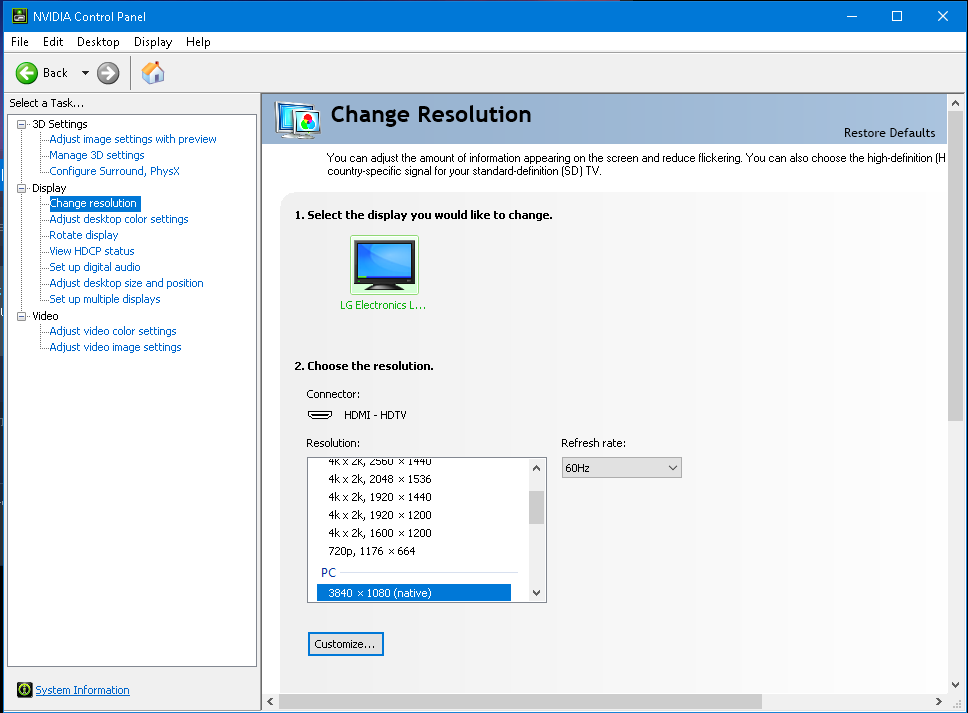Open Configure Surround, PhysX

coord(114,172)
